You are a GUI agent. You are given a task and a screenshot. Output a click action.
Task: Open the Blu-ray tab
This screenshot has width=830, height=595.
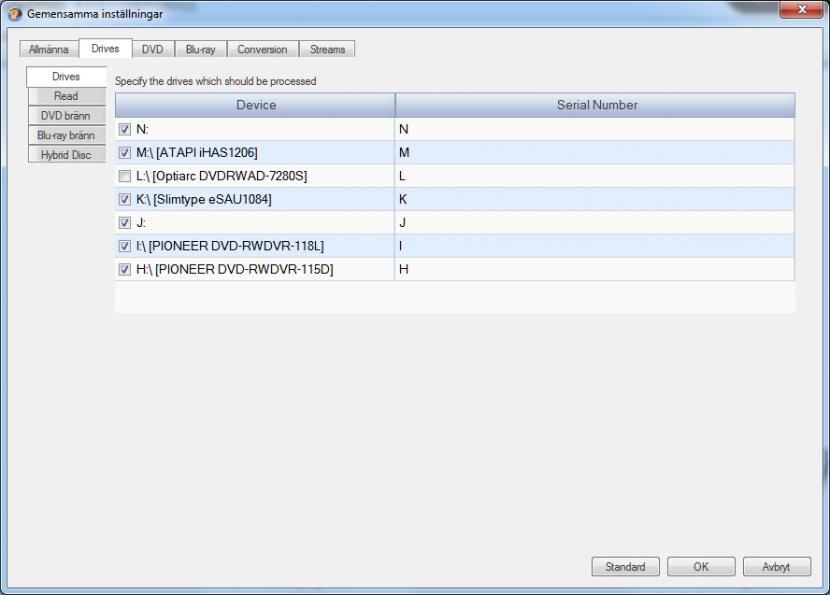coord(201,49)
